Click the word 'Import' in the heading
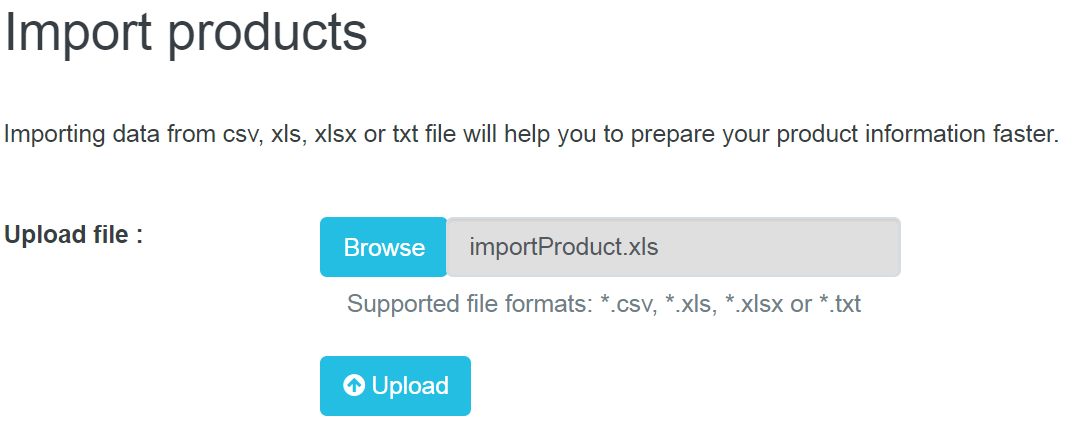 coord(78,32)
